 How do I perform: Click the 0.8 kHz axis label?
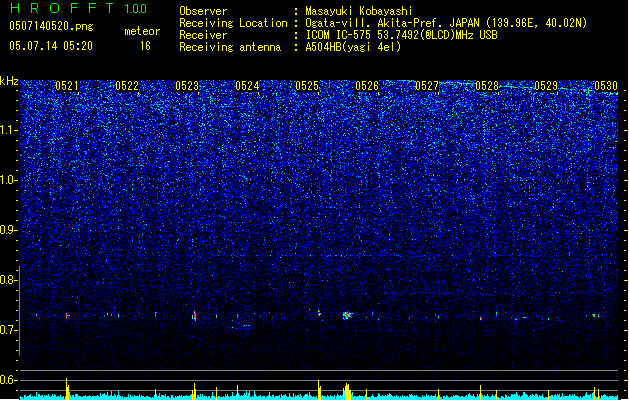click(9, 280)
